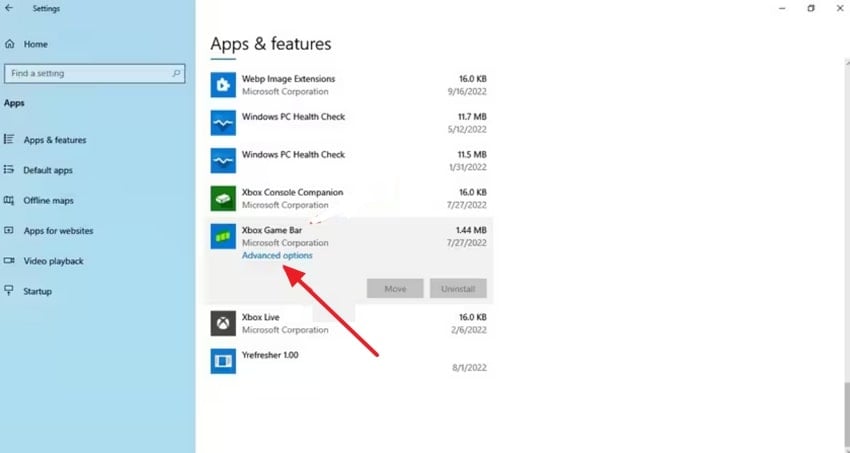This screenshot has width=850, height=453.
Task: Click icon of Windows PC Health Check 11.5 MB
Action: click(223, 160)
